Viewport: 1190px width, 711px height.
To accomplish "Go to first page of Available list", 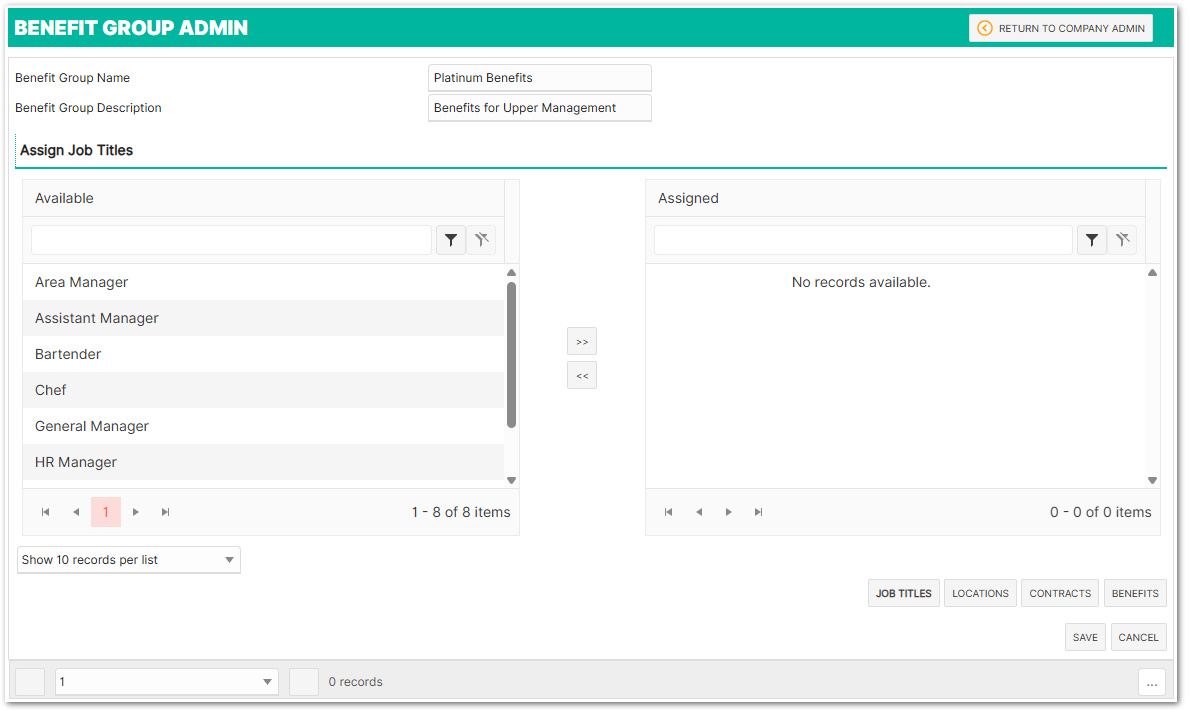I will 46,512.
